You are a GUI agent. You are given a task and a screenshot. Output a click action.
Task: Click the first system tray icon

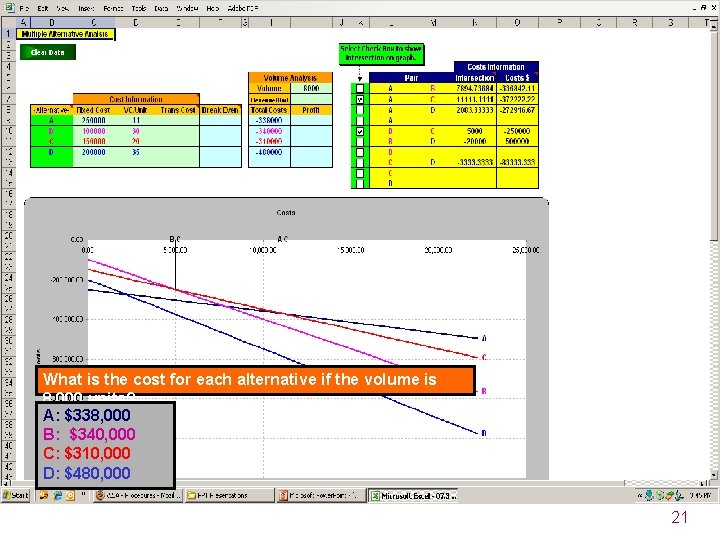click(x=649, y=495)
